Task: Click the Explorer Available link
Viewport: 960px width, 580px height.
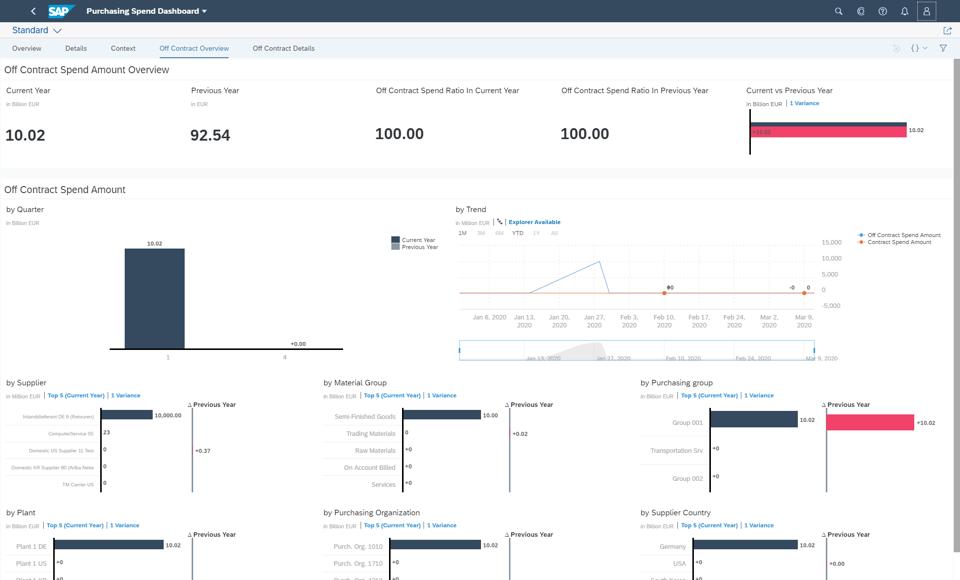Action: tap(534, 222)
